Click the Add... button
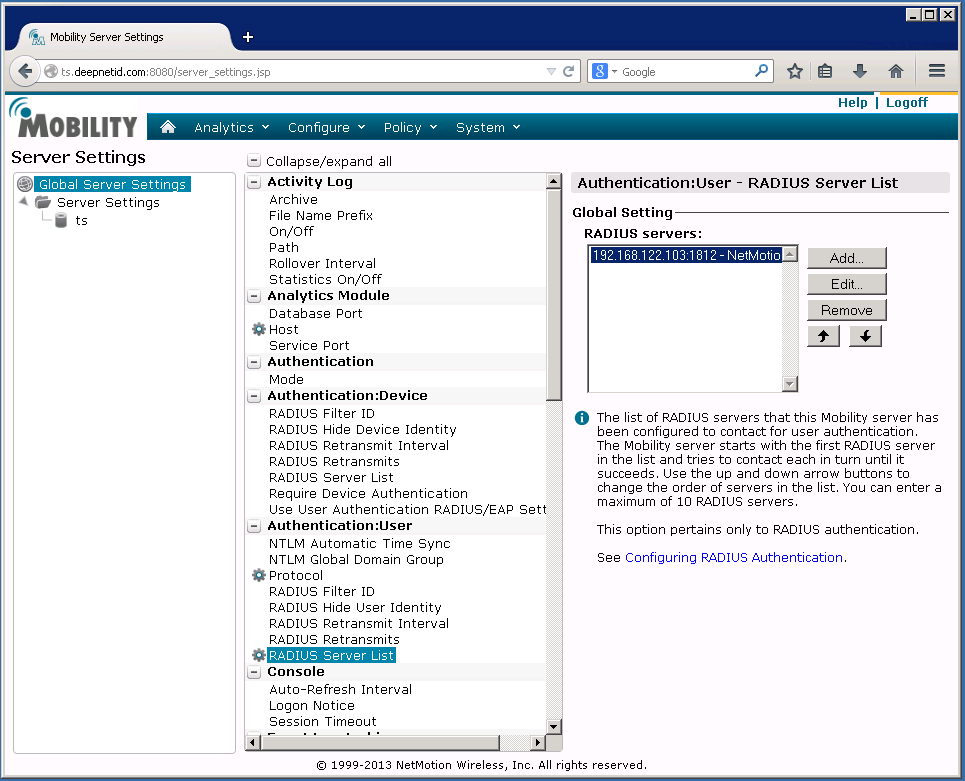Screen dimensions: 965x781 pyautogui.click(x=846, y=258)
